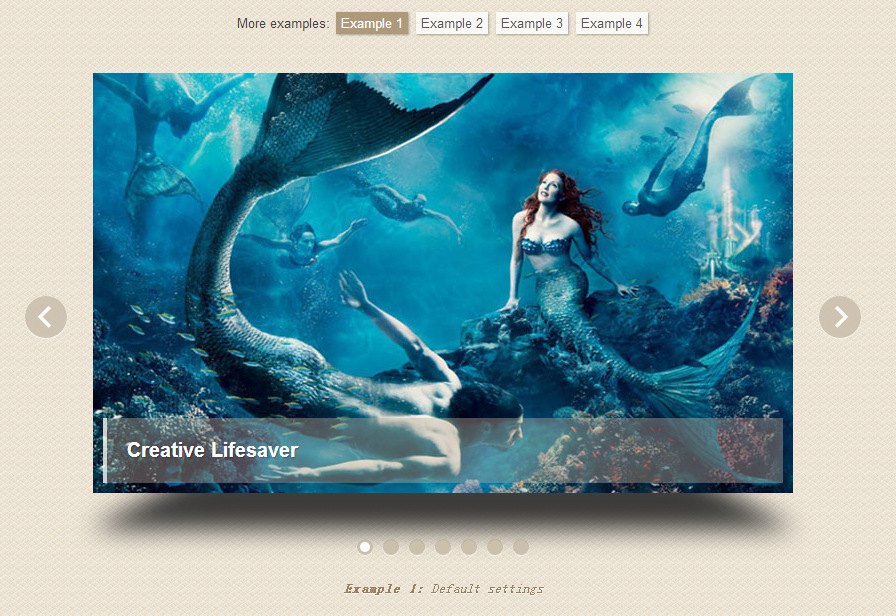Image resolution: width=896 pixels, height=616 pixels.
Task: Switch to Example 3
Action: [x=532, y=23]
